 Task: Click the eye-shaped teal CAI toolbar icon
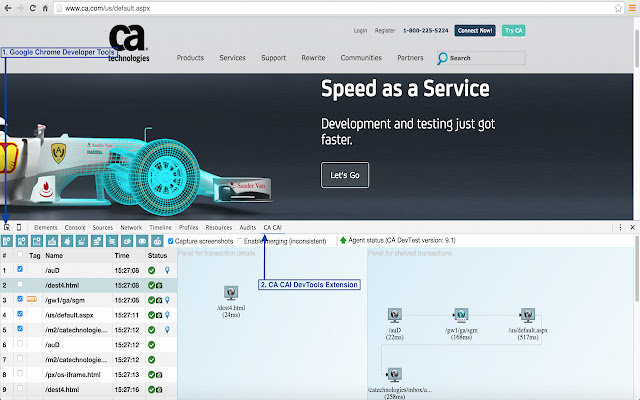142,241
